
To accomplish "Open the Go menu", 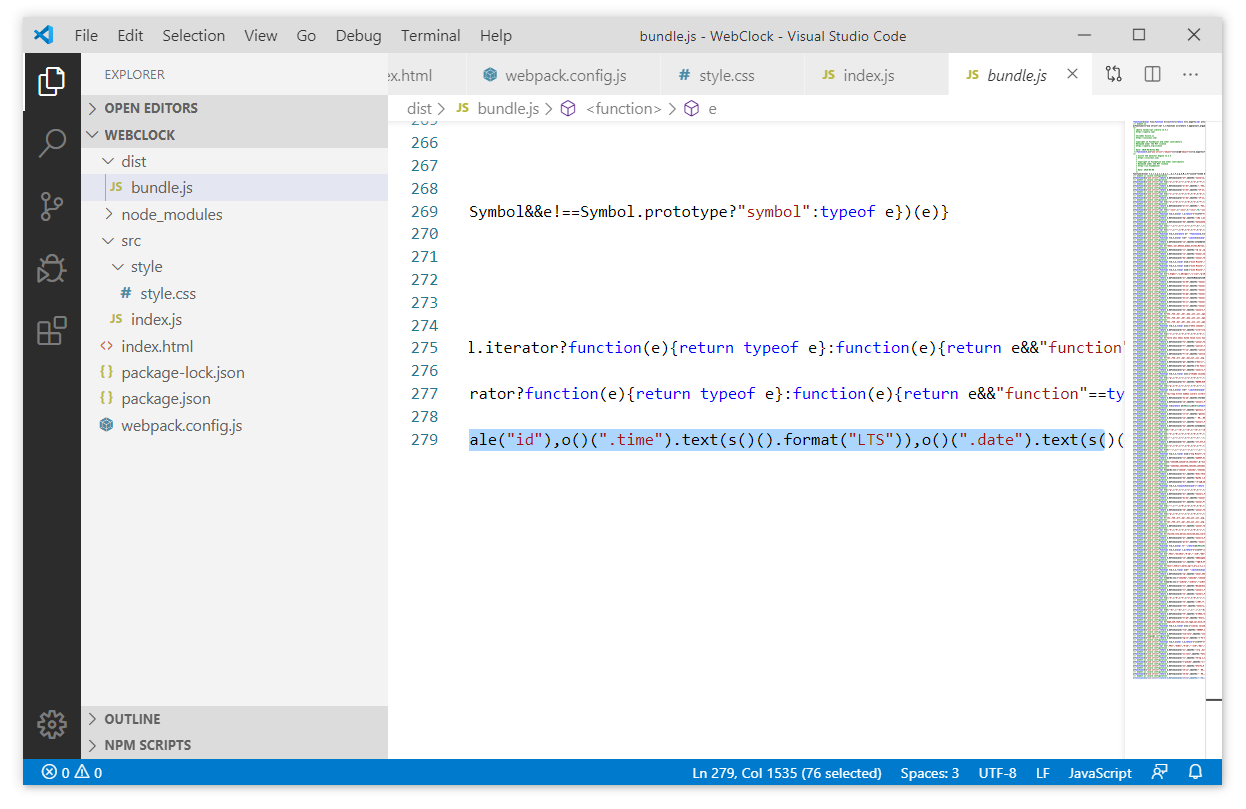I will pyautogui.click(x=306, y=35).
